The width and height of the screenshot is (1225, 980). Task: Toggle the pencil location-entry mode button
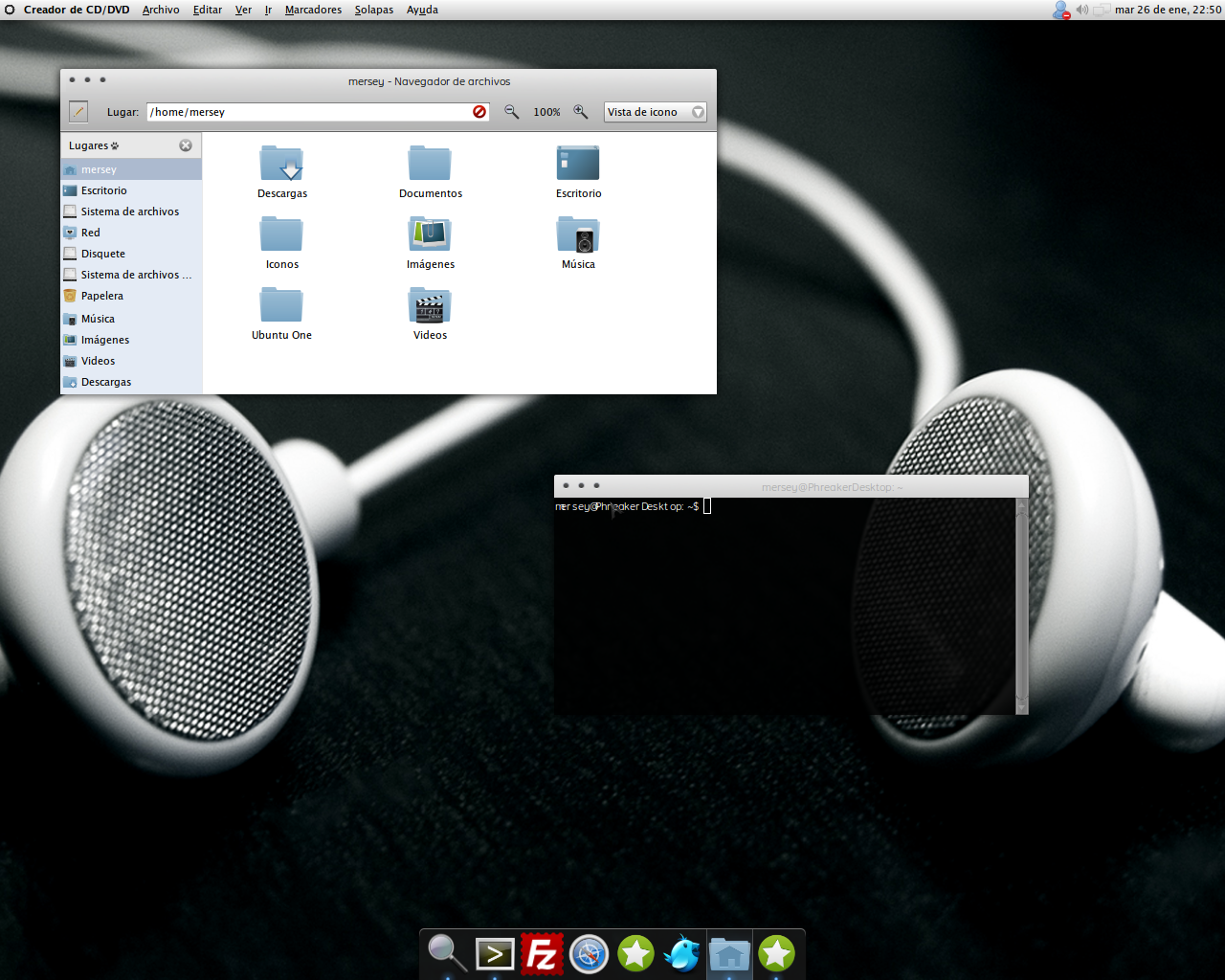pos(78,112)
